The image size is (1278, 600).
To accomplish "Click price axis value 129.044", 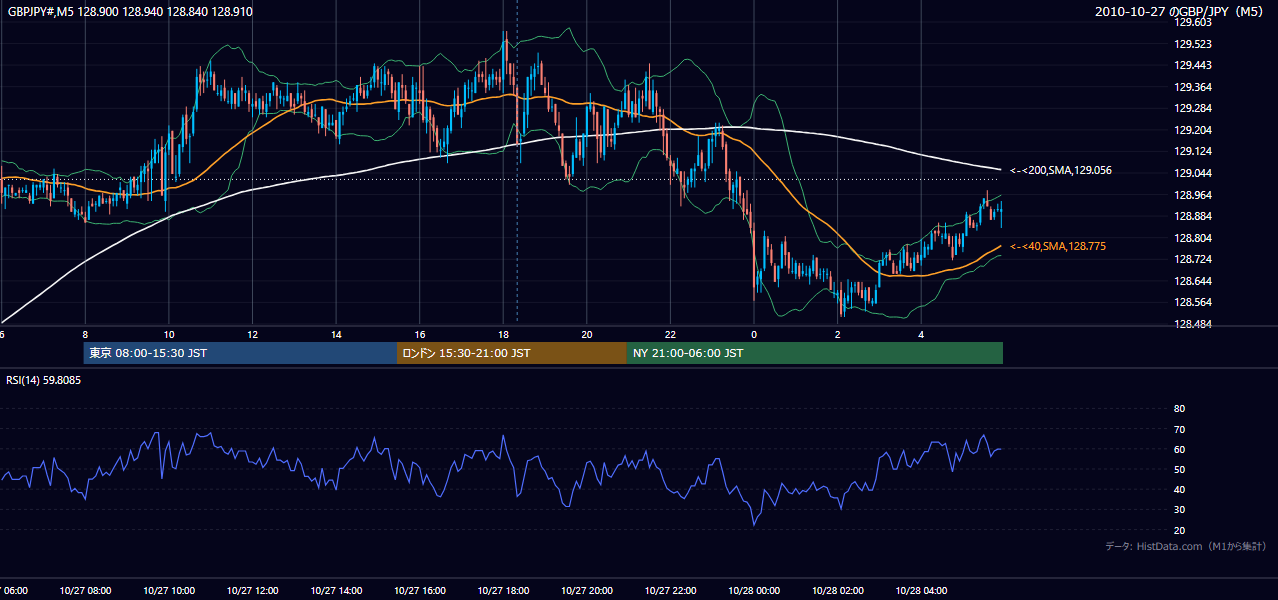I will (1192, 173).
